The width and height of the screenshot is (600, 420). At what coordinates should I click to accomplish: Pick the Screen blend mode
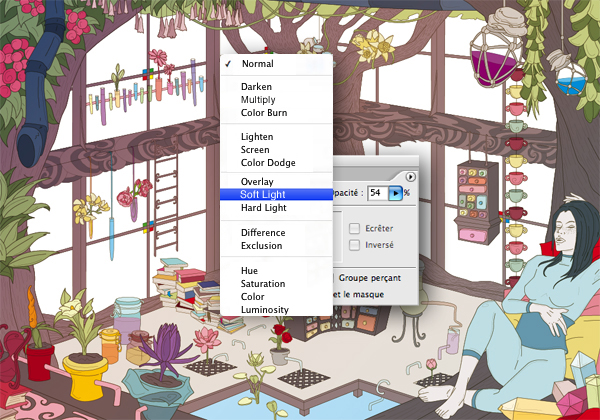click(x=276, y=150)
